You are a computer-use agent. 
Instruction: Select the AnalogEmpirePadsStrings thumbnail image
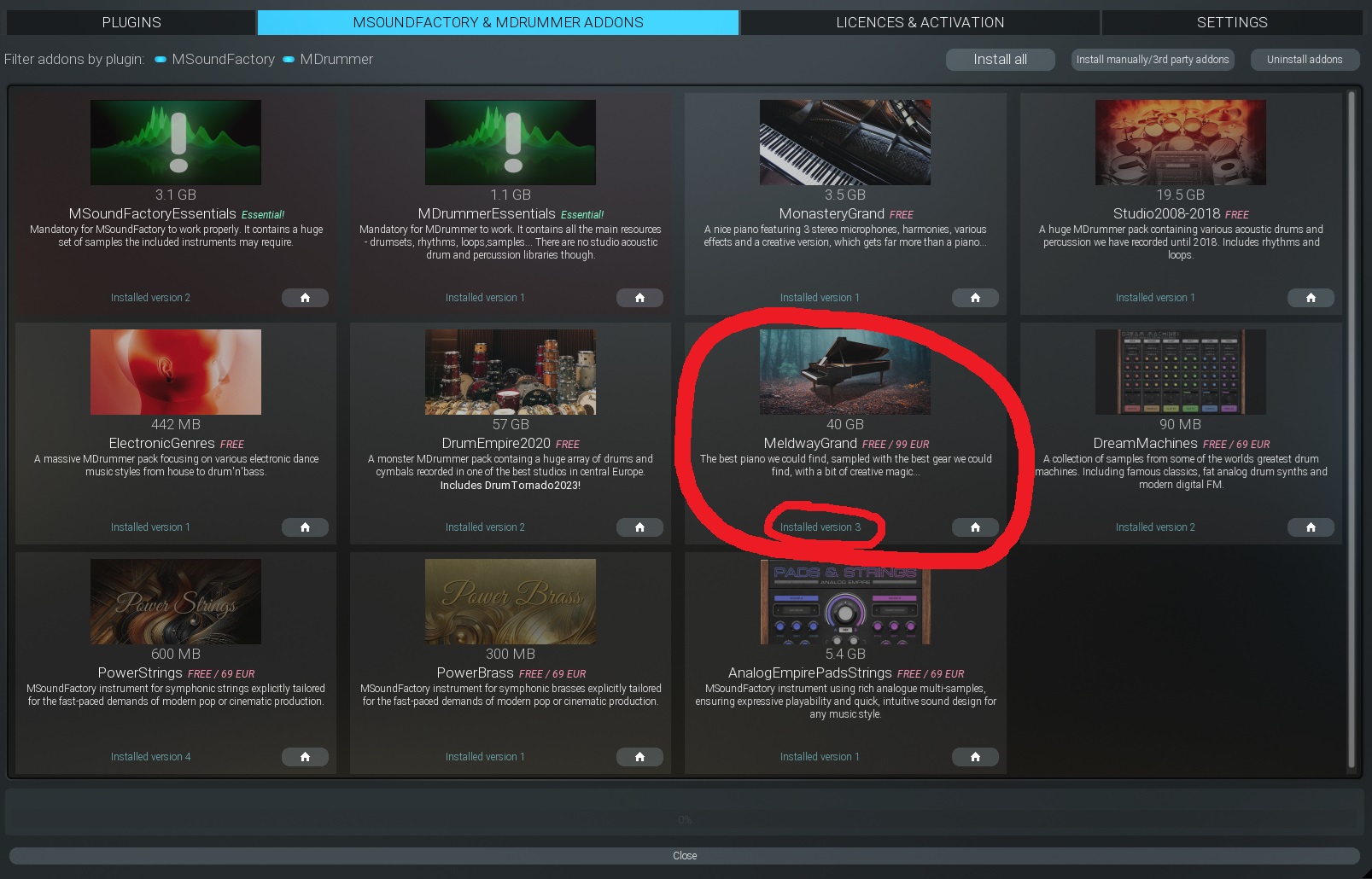click(844, 602)
